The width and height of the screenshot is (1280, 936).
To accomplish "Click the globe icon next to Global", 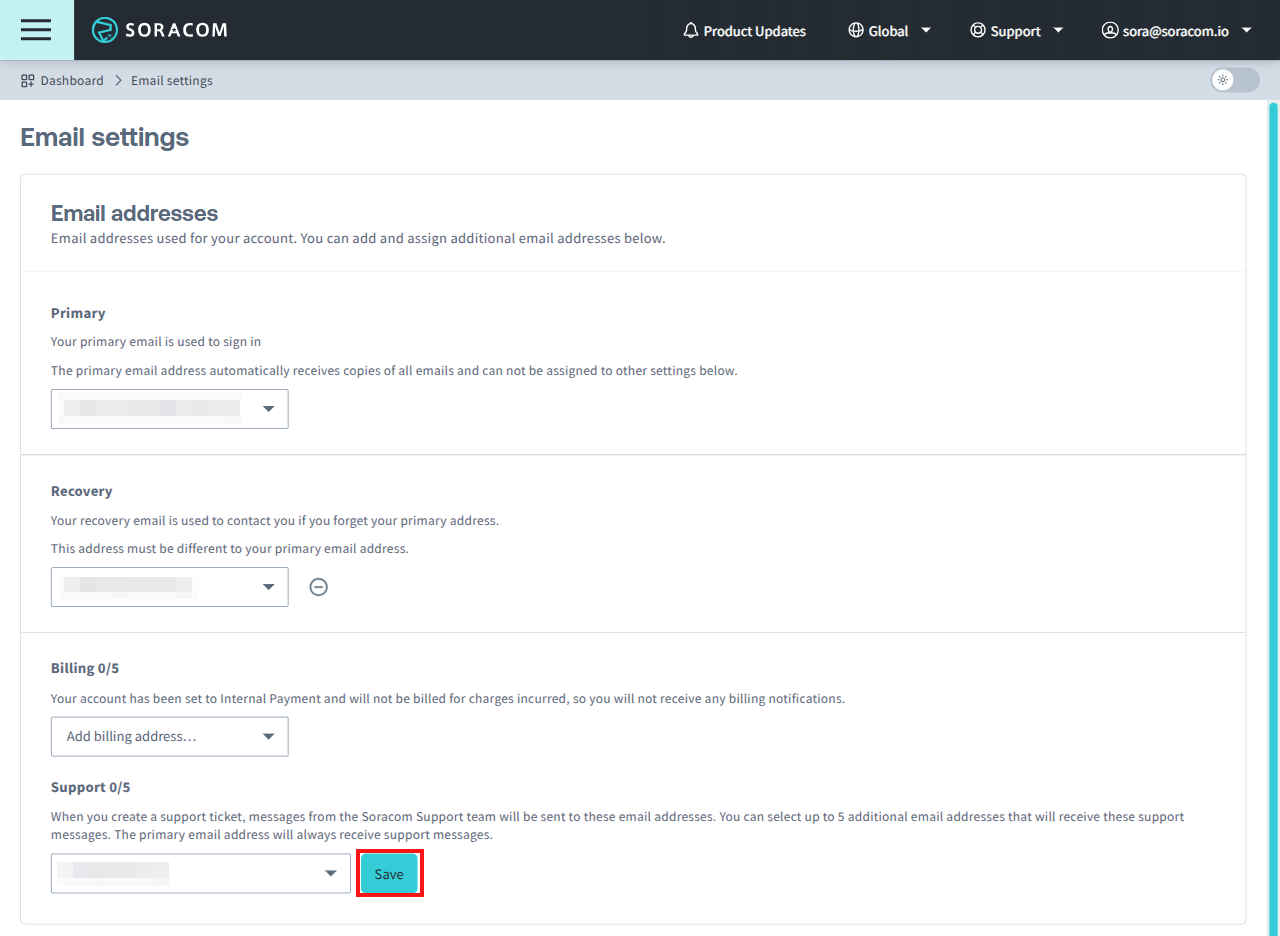I will click(x=857, y=30).
